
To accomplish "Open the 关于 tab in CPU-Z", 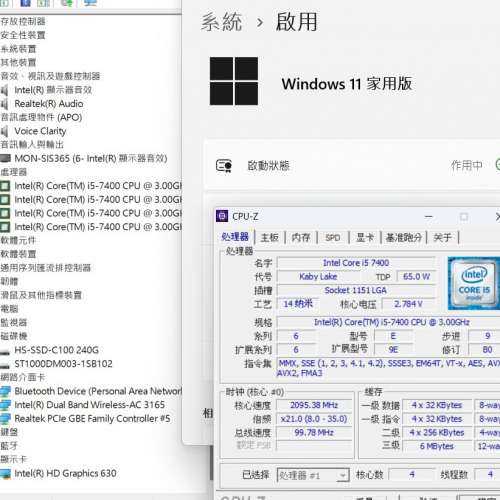I will pyautogui.click(x=442, y=237).
